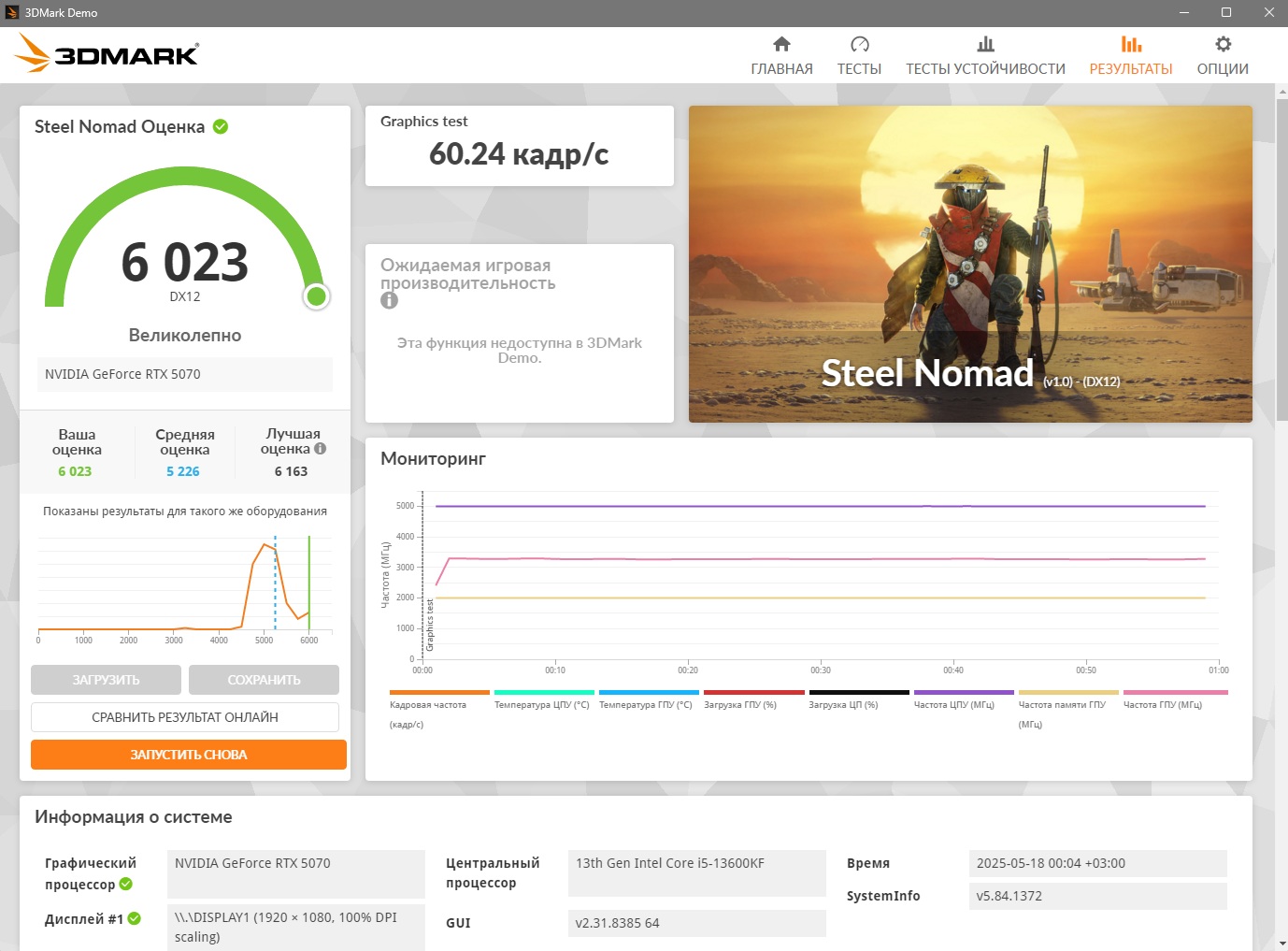Click the \\.\DISPLAY1 display info field
The height and width of the screenshot is (951, 1288).
coord(296,928)
